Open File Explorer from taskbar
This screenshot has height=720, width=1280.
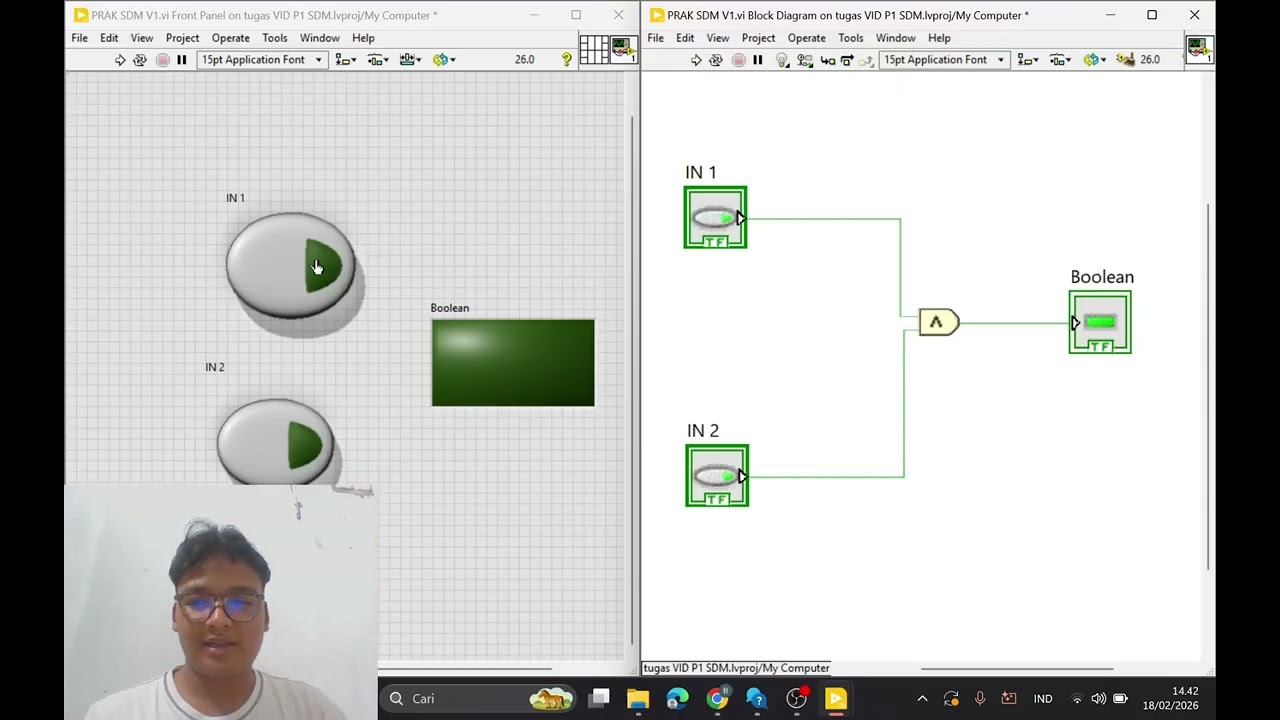tap(638, 698)
